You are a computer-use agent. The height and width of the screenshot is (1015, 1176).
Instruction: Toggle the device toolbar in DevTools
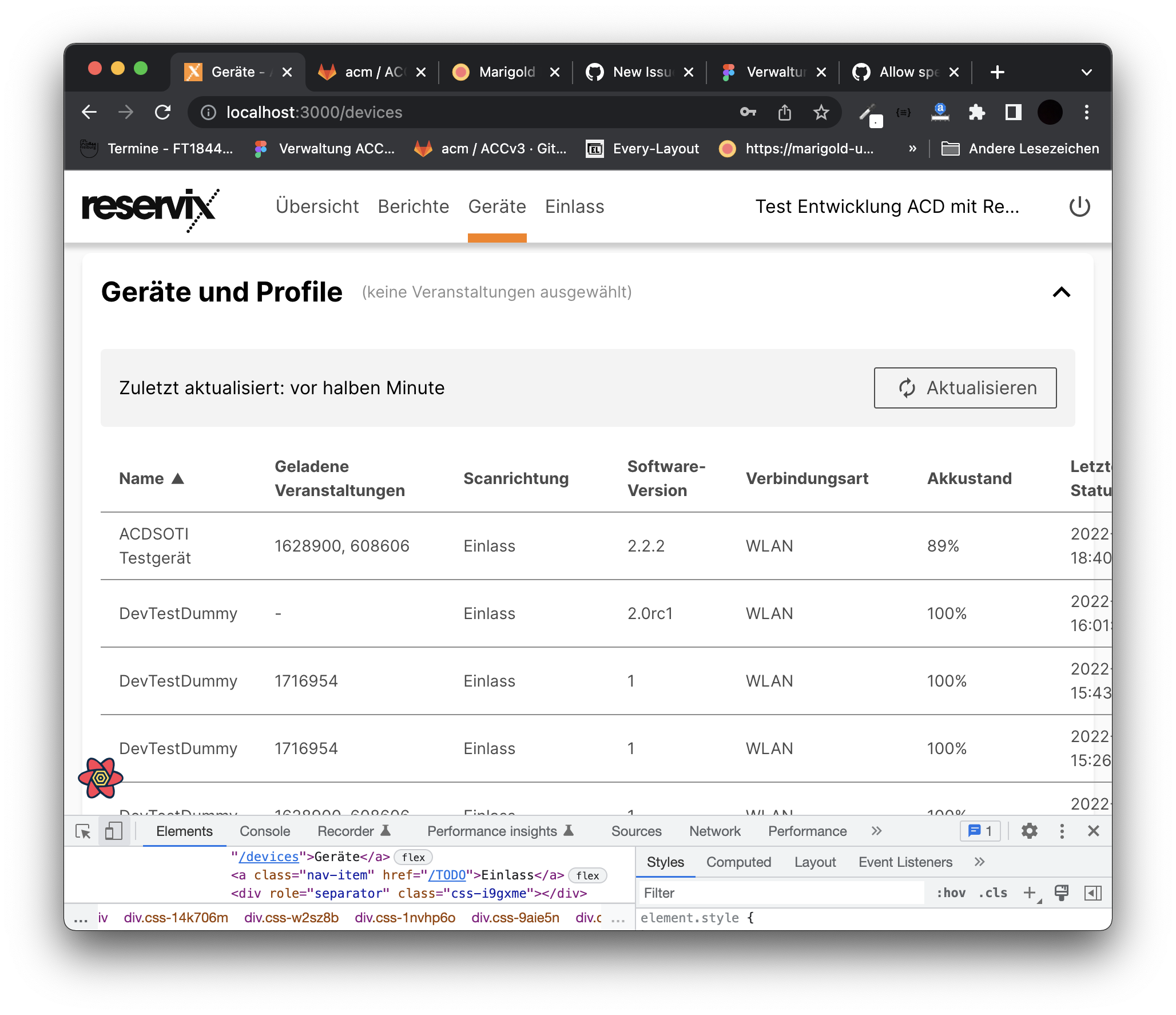[113, 831]
